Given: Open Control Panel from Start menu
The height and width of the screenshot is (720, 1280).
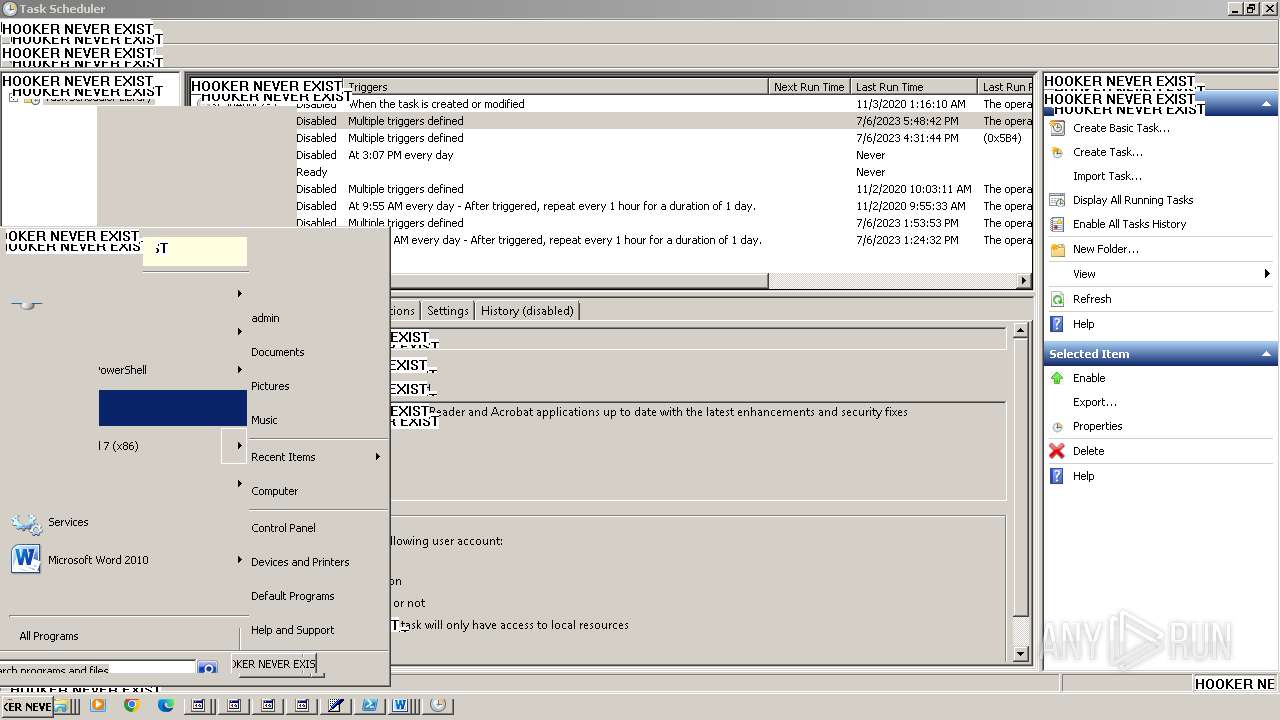Looking at the screenshot, I should tap(283, 528).
